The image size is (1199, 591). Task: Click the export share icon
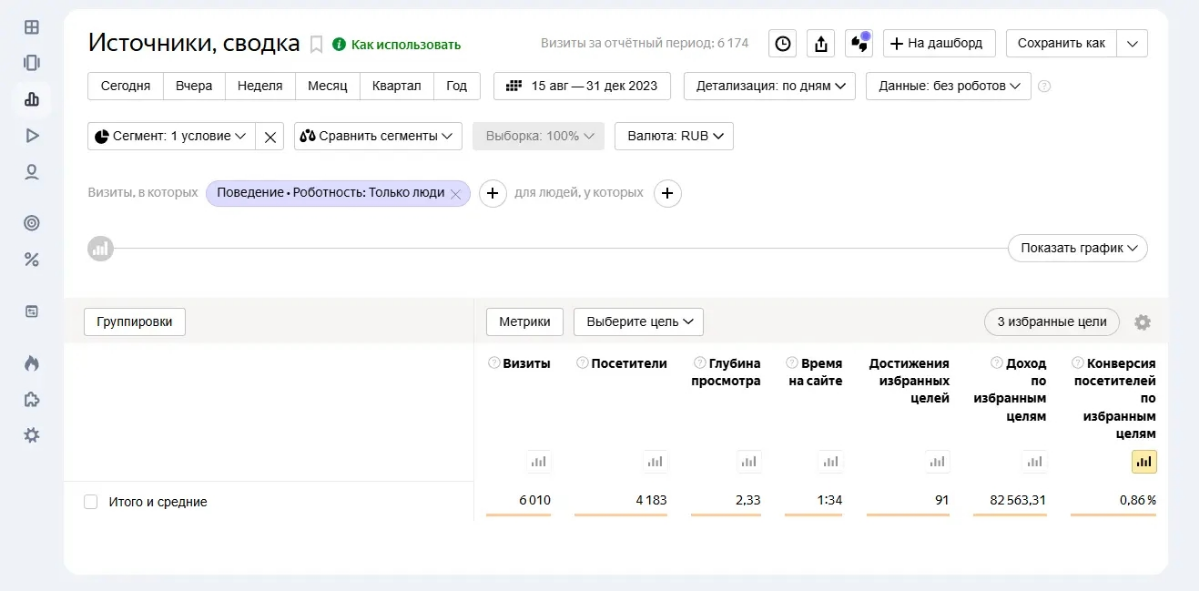(821, 44)
